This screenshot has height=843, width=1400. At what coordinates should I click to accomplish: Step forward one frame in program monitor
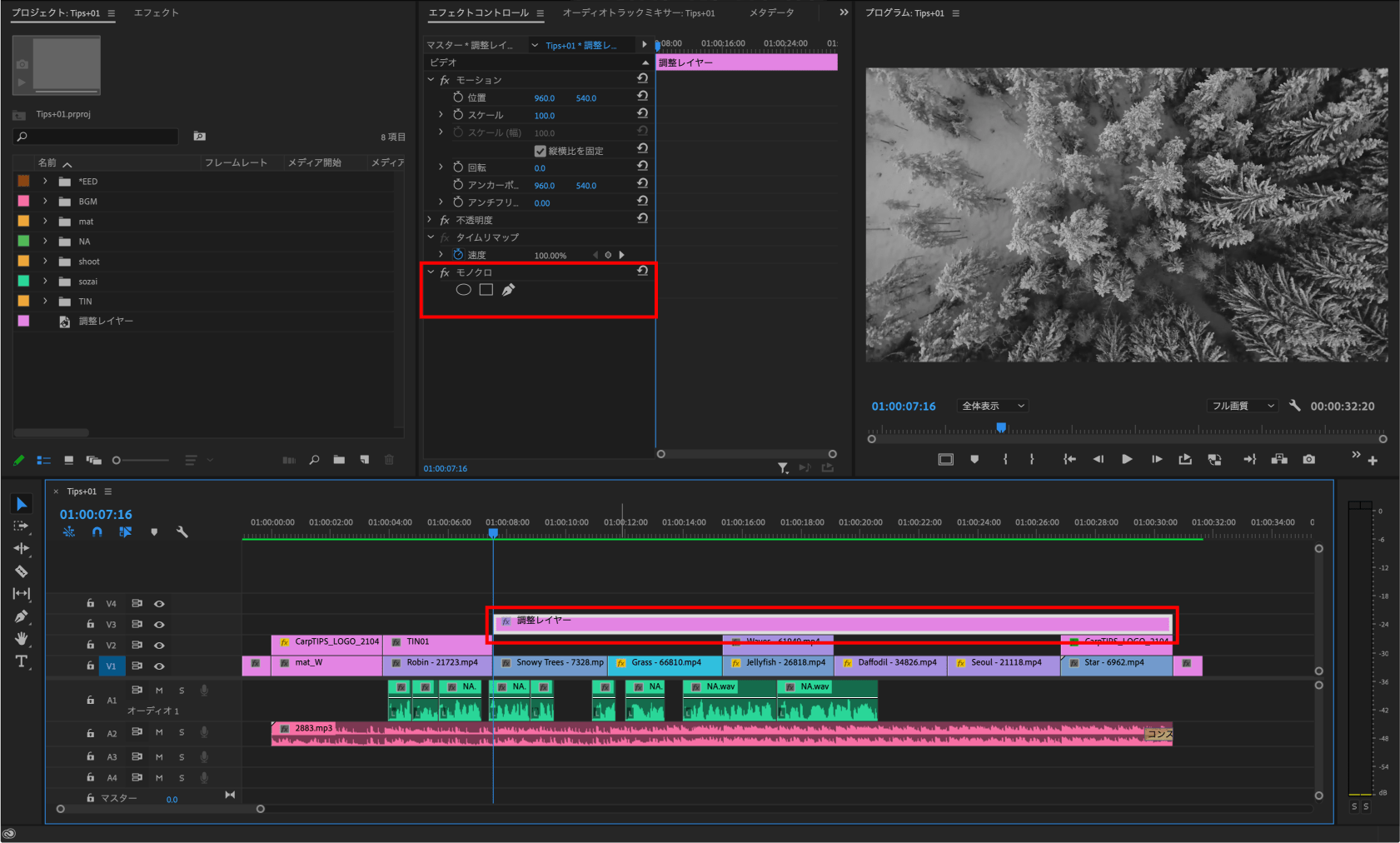click(1157, 459)
